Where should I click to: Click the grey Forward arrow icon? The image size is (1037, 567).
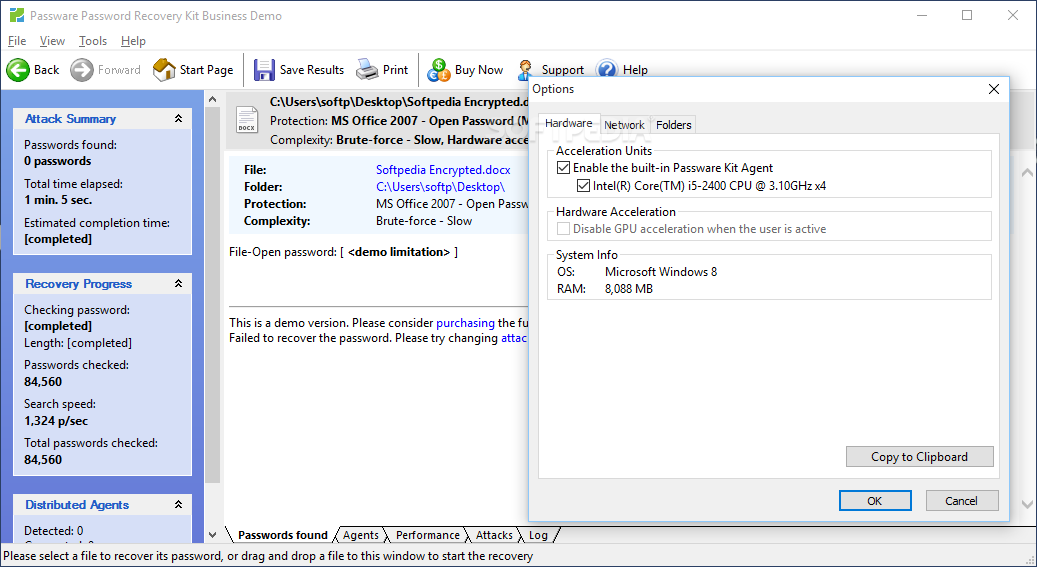coord(82,69)
